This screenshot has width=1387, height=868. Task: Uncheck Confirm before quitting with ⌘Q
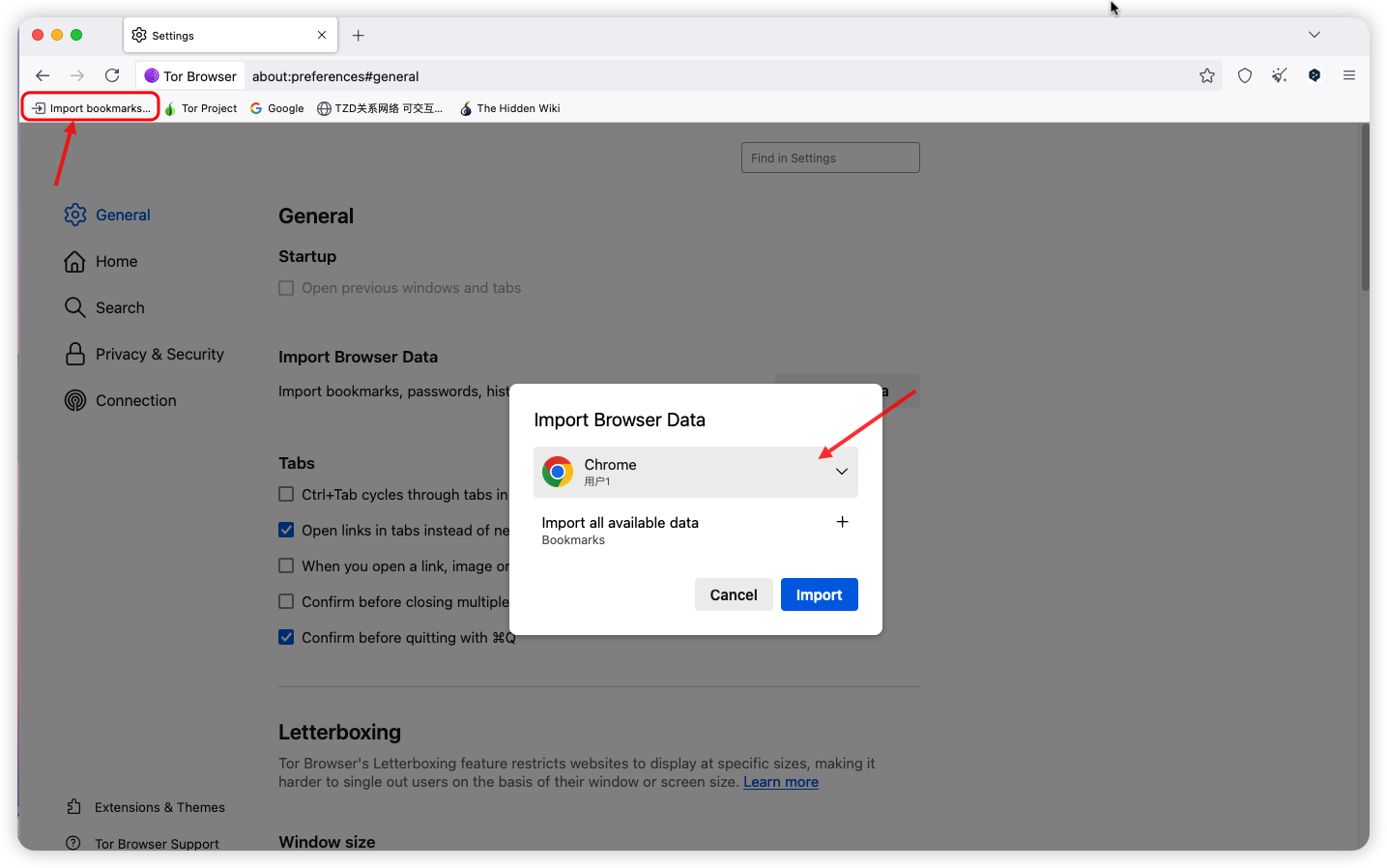(286, 637)
